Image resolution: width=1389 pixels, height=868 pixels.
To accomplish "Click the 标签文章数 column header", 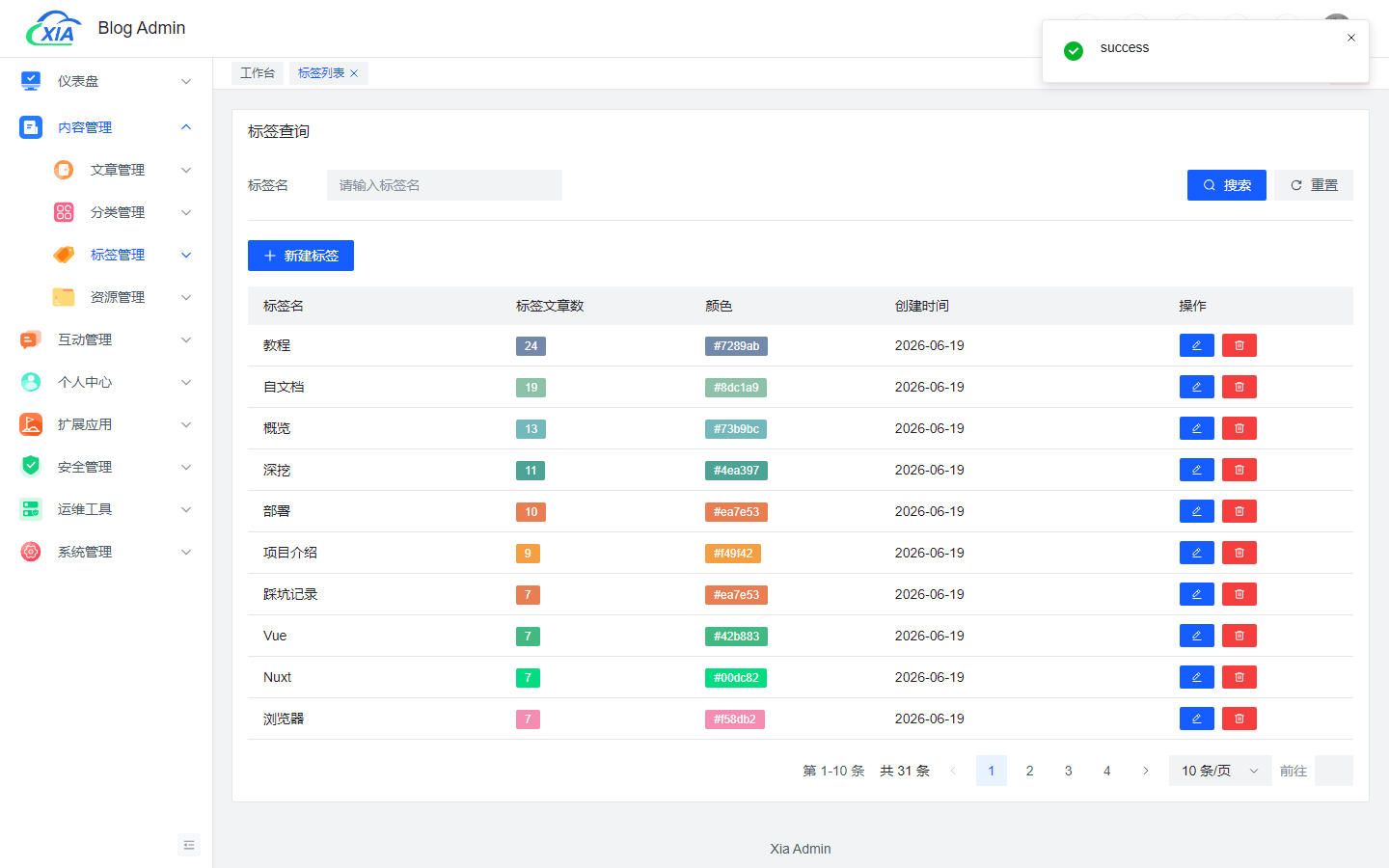I will (550, 306).
